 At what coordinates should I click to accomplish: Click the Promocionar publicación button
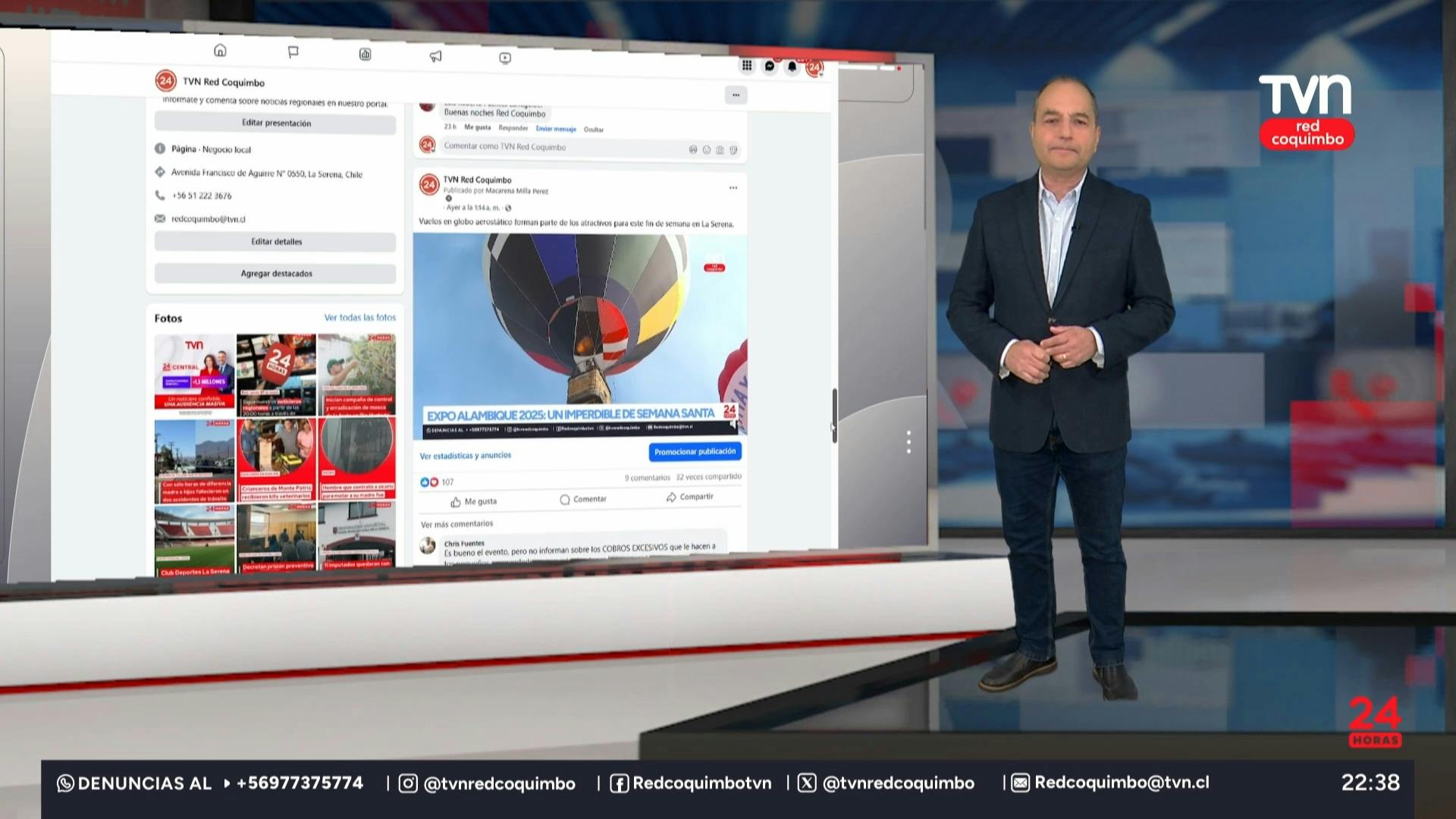[x=695, y=452]
